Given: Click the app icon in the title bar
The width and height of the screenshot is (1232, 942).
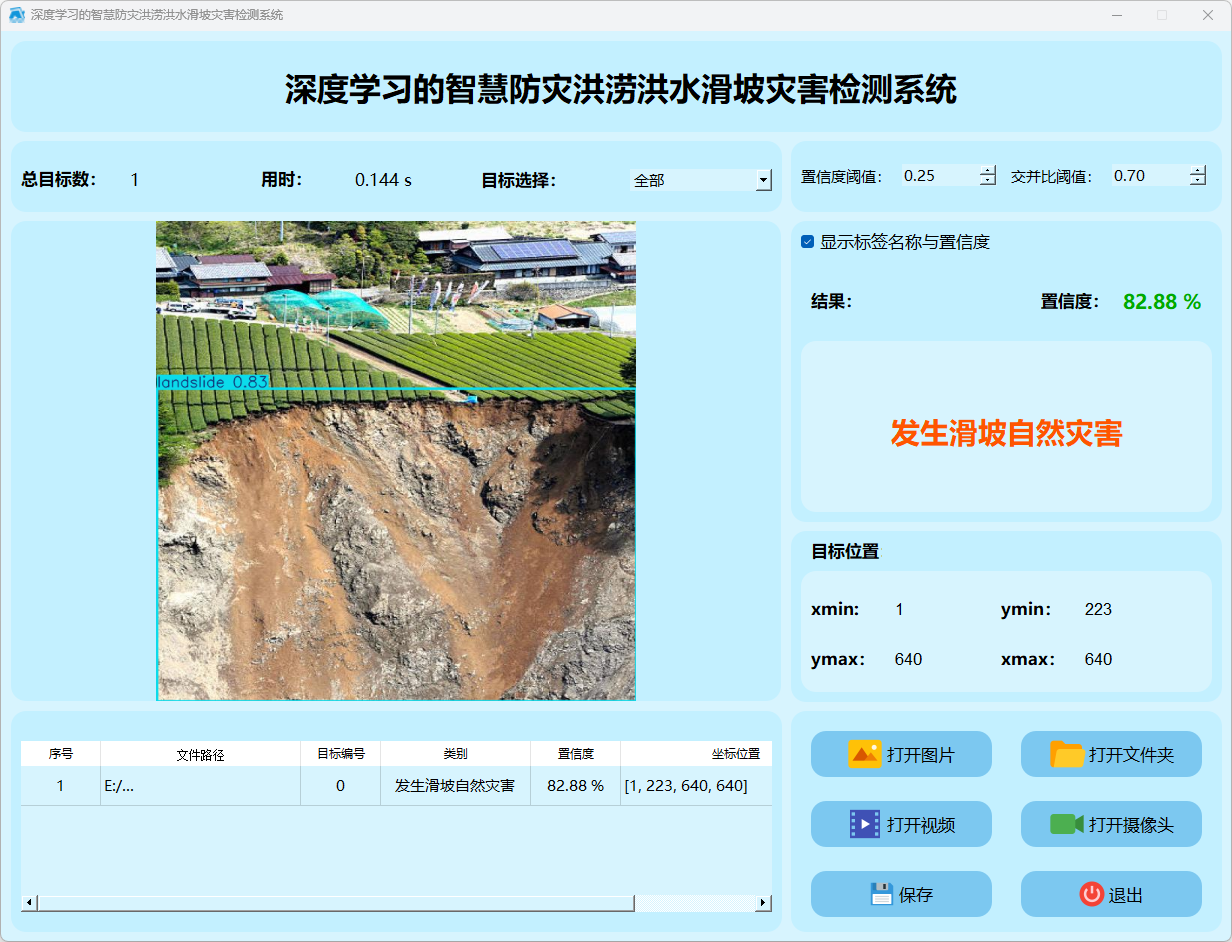Looking at the screenshot, I should tap(16, 15).
